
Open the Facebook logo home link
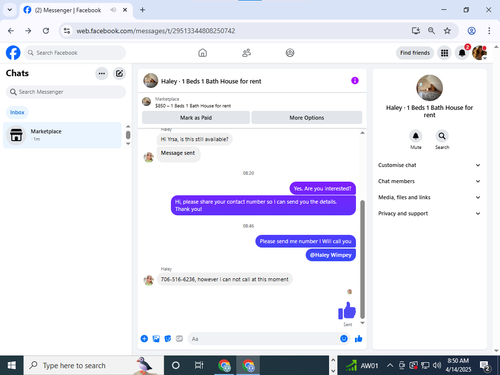click(13, 53)
